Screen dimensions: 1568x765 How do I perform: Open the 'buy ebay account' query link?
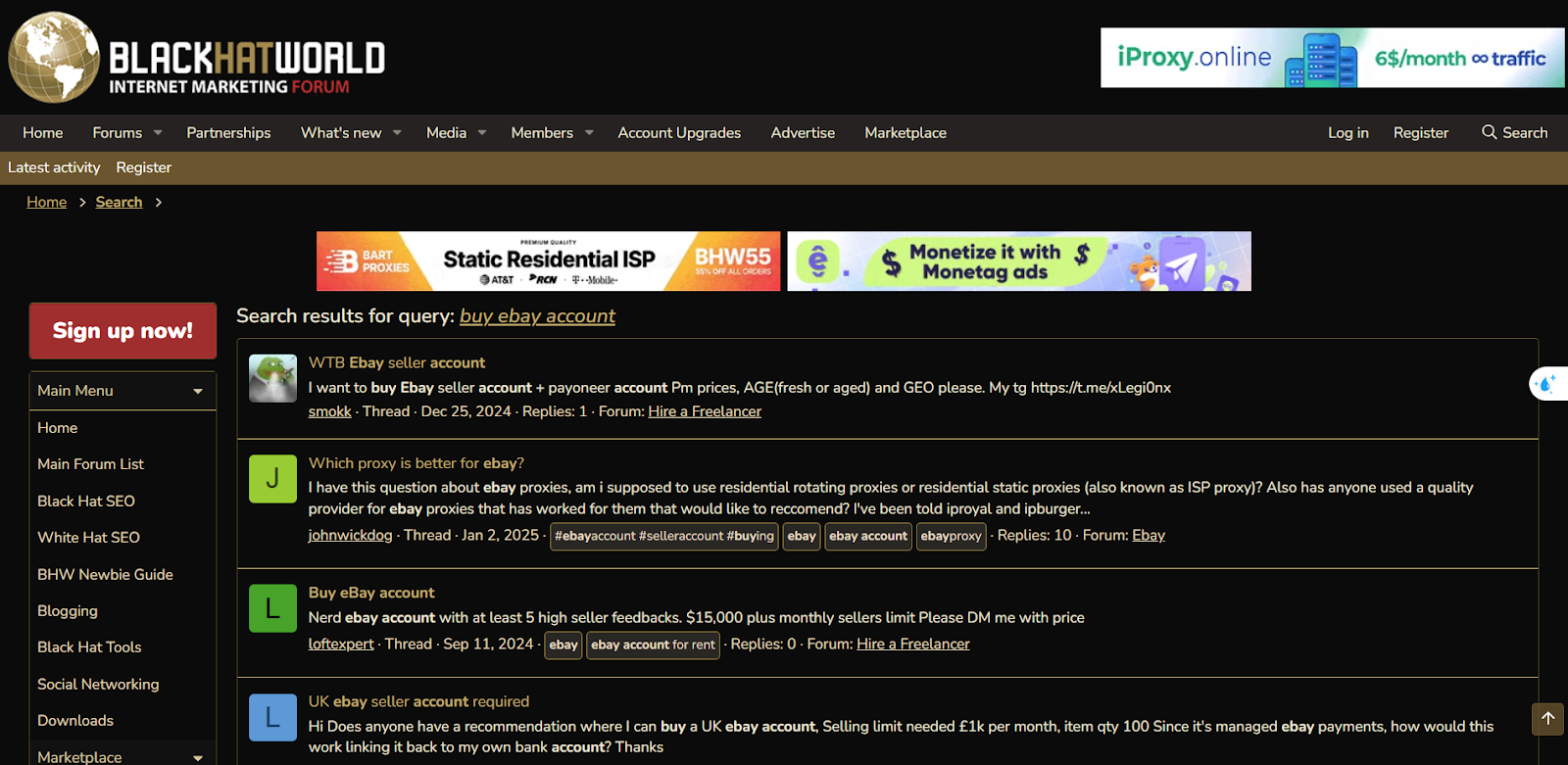[537, 315]
